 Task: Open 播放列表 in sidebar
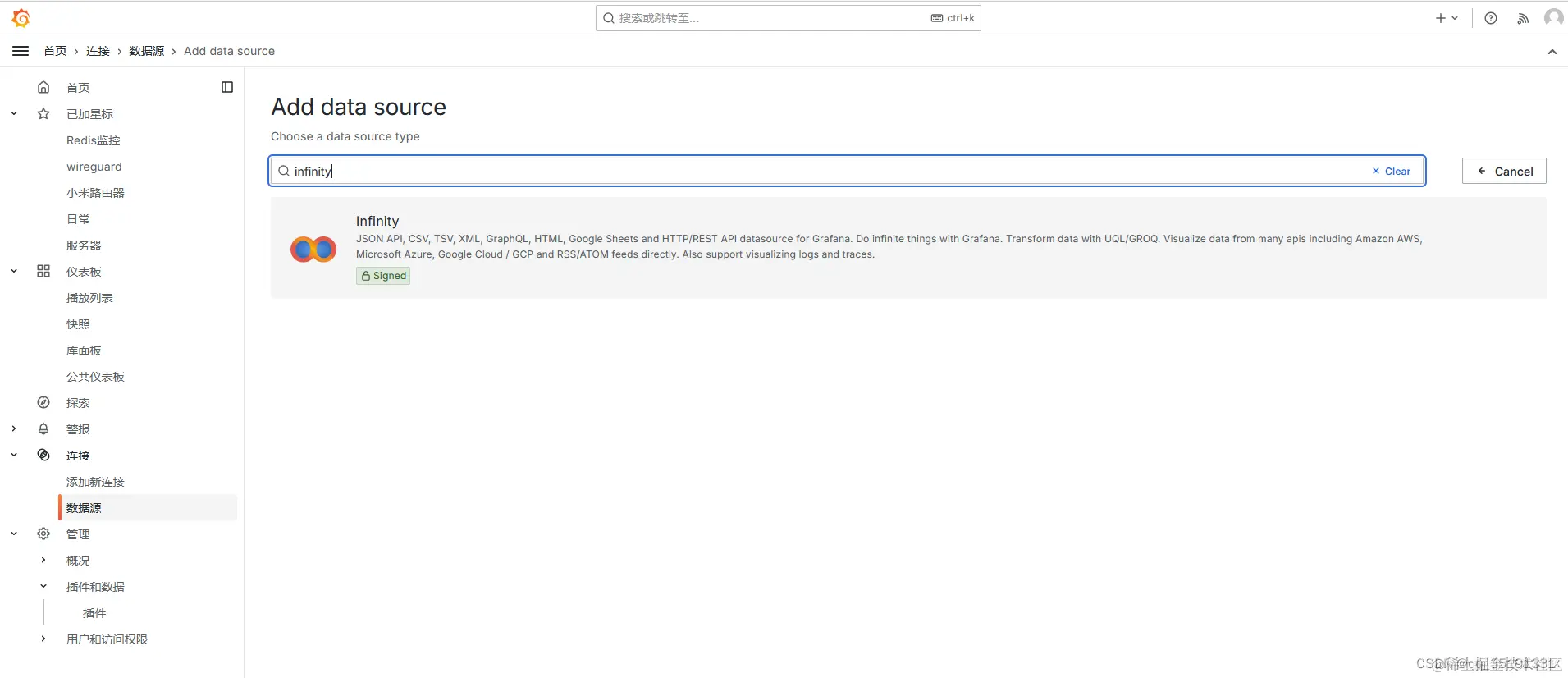pyautogui.click(x=89, y=298)
